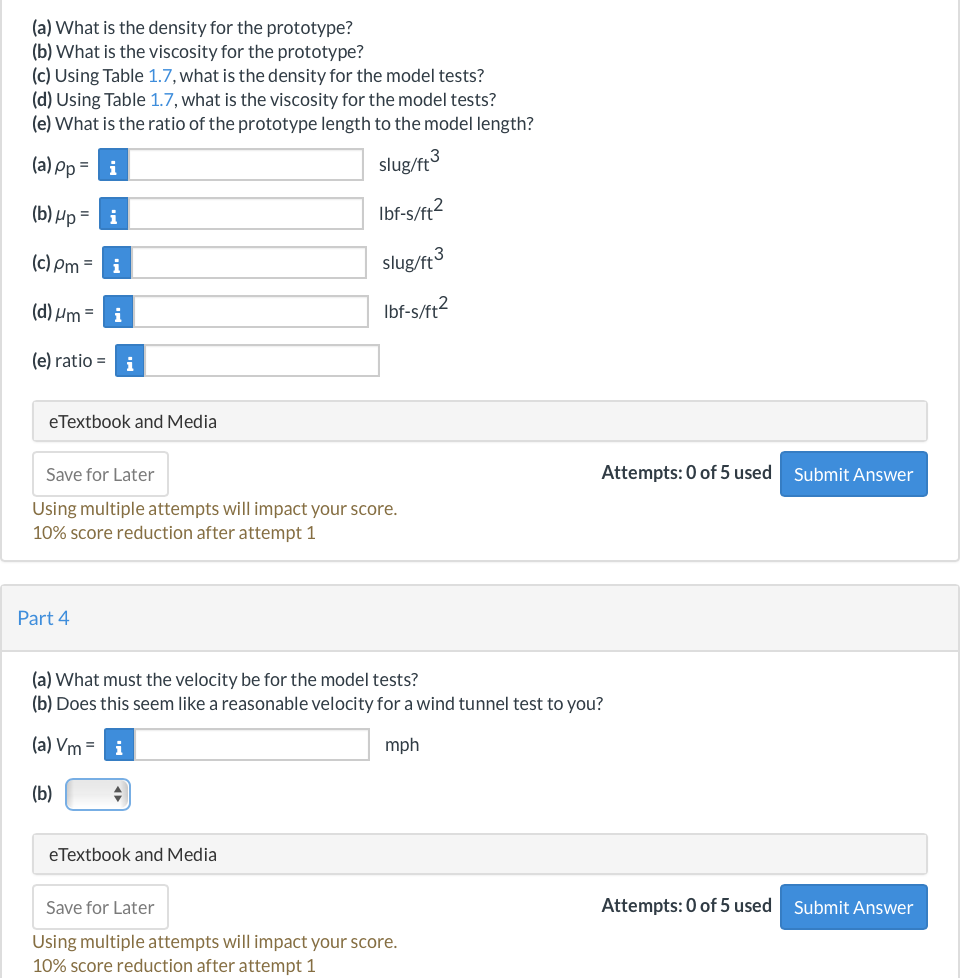Click info icon beside ratio field
Screen dimensions: 960x978
click(129, 361)
